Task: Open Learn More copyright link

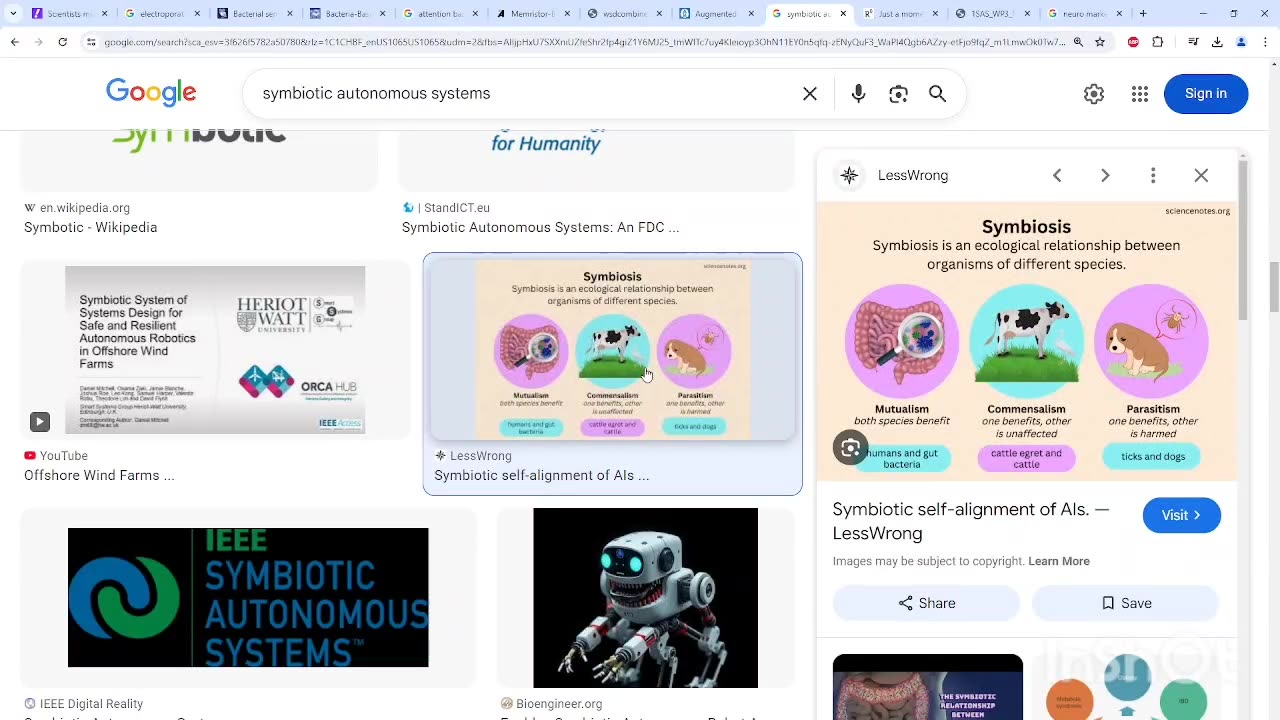Action: pyautogui.click(x=1059, y=561)
